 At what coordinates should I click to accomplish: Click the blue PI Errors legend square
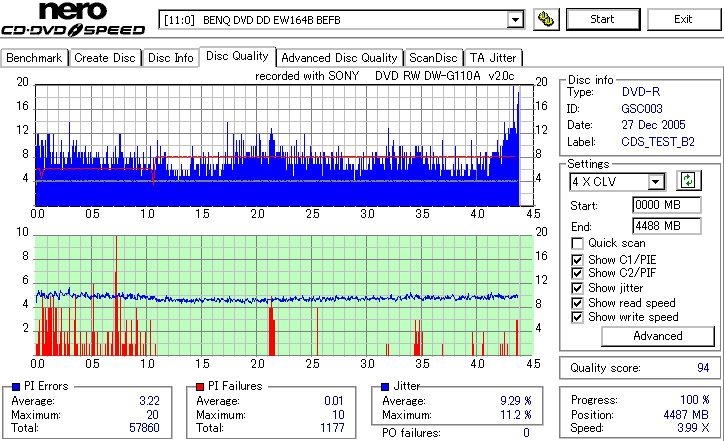coord(16,387)
